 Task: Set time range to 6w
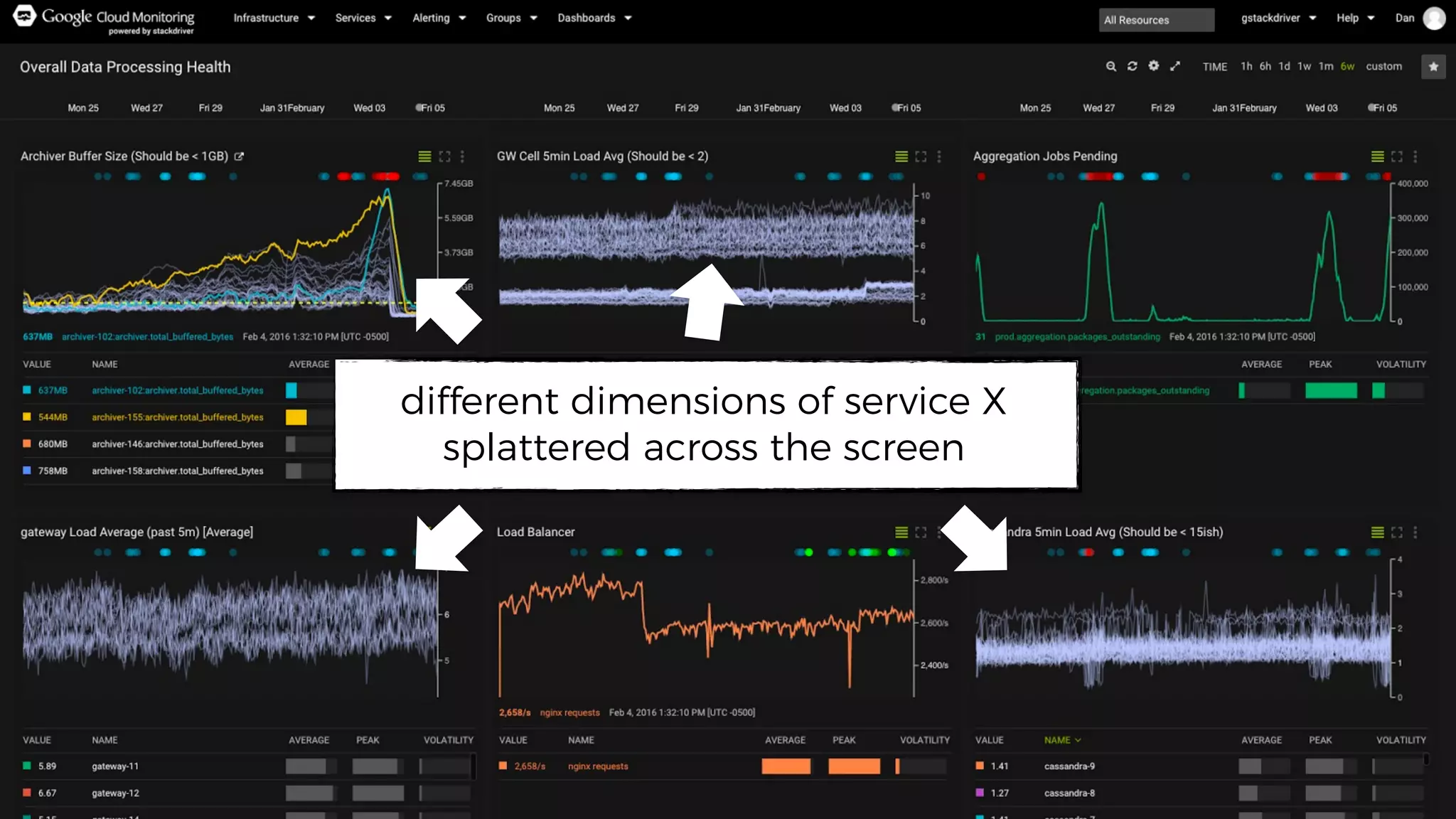pyautogui.click(x=1347, y=66)
